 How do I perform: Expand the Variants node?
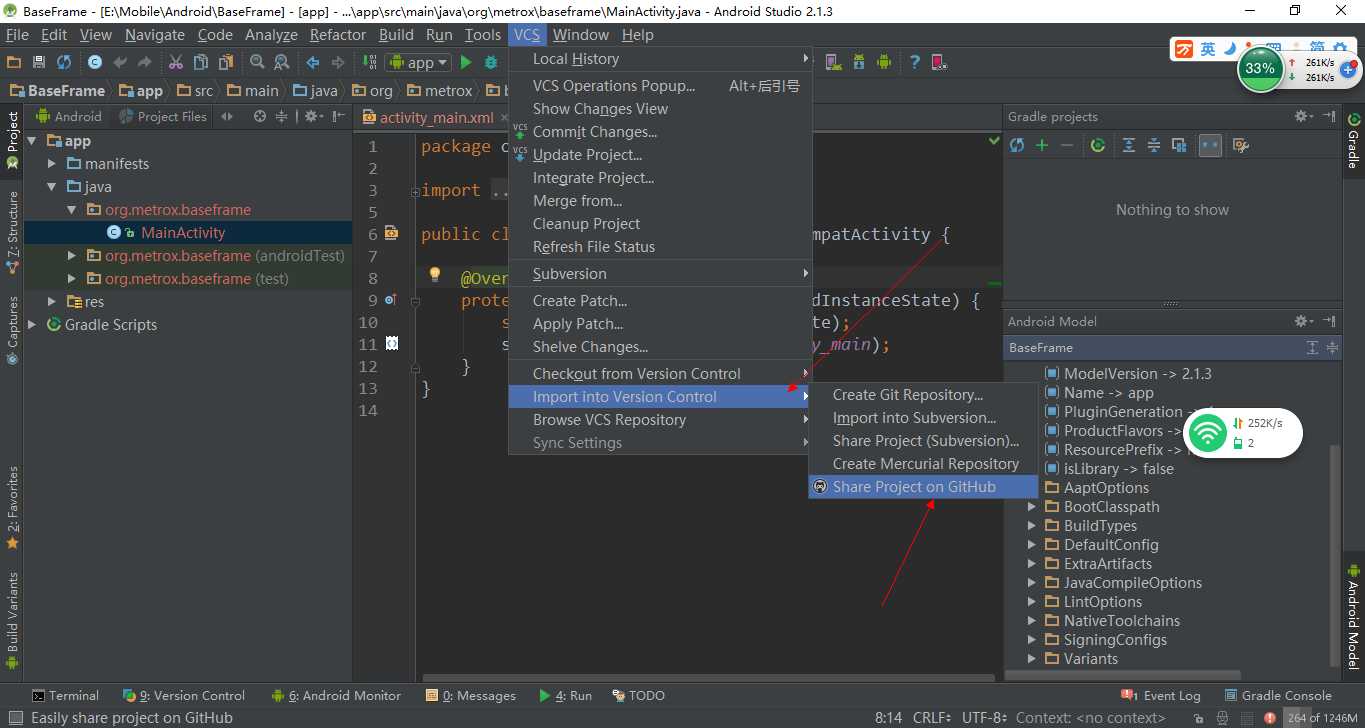pos(1032,659)
